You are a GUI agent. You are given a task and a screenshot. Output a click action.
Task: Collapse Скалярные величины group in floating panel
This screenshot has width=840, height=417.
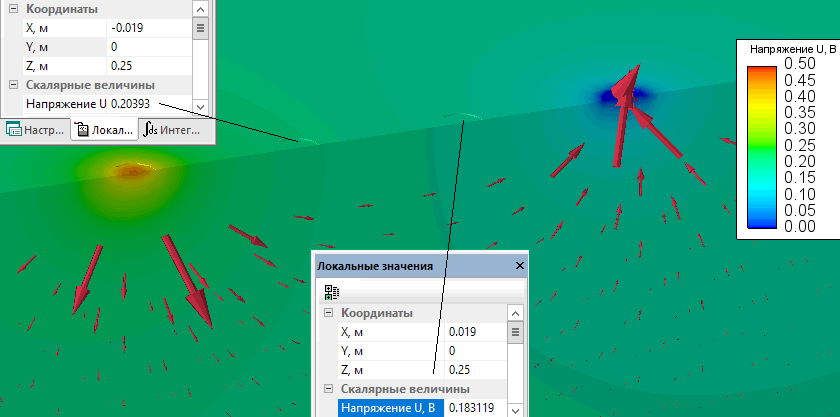tap(326, 389)
